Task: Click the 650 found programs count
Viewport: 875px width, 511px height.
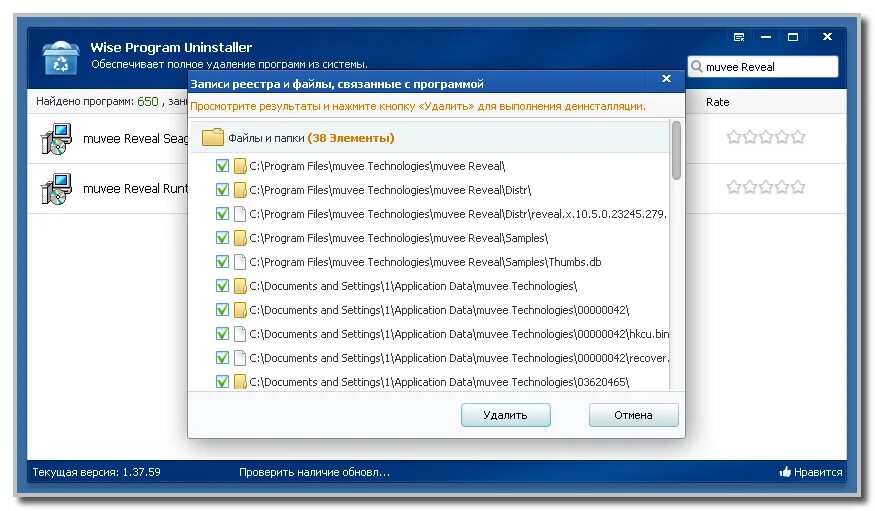Action: click(x=148, y=102)
